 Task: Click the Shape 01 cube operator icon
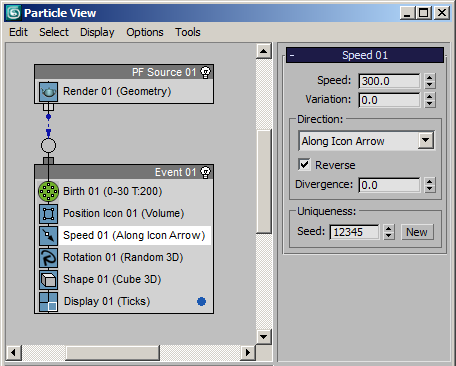coord(48,280)
